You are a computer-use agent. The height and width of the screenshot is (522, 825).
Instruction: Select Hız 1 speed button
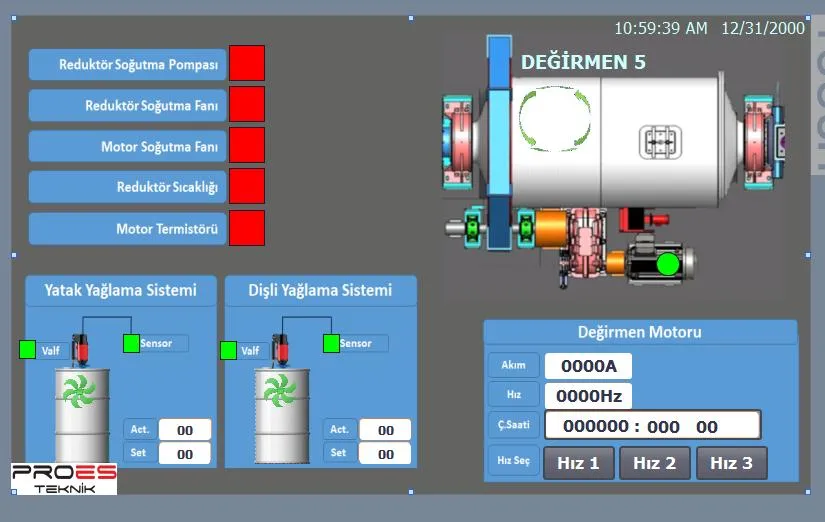578,463
